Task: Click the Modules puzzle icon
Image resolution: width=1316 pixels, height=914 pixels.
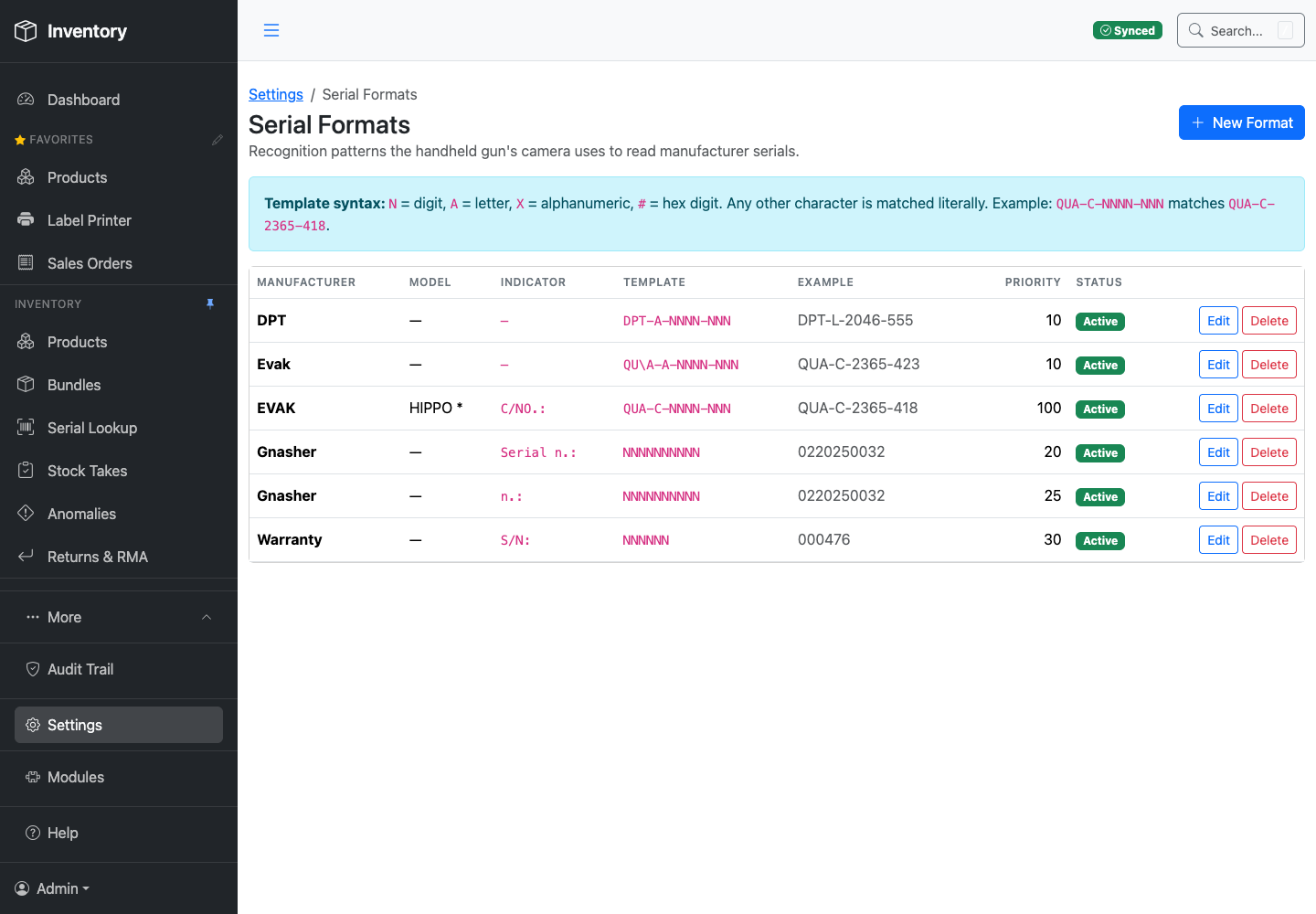Action: [33, 777]
